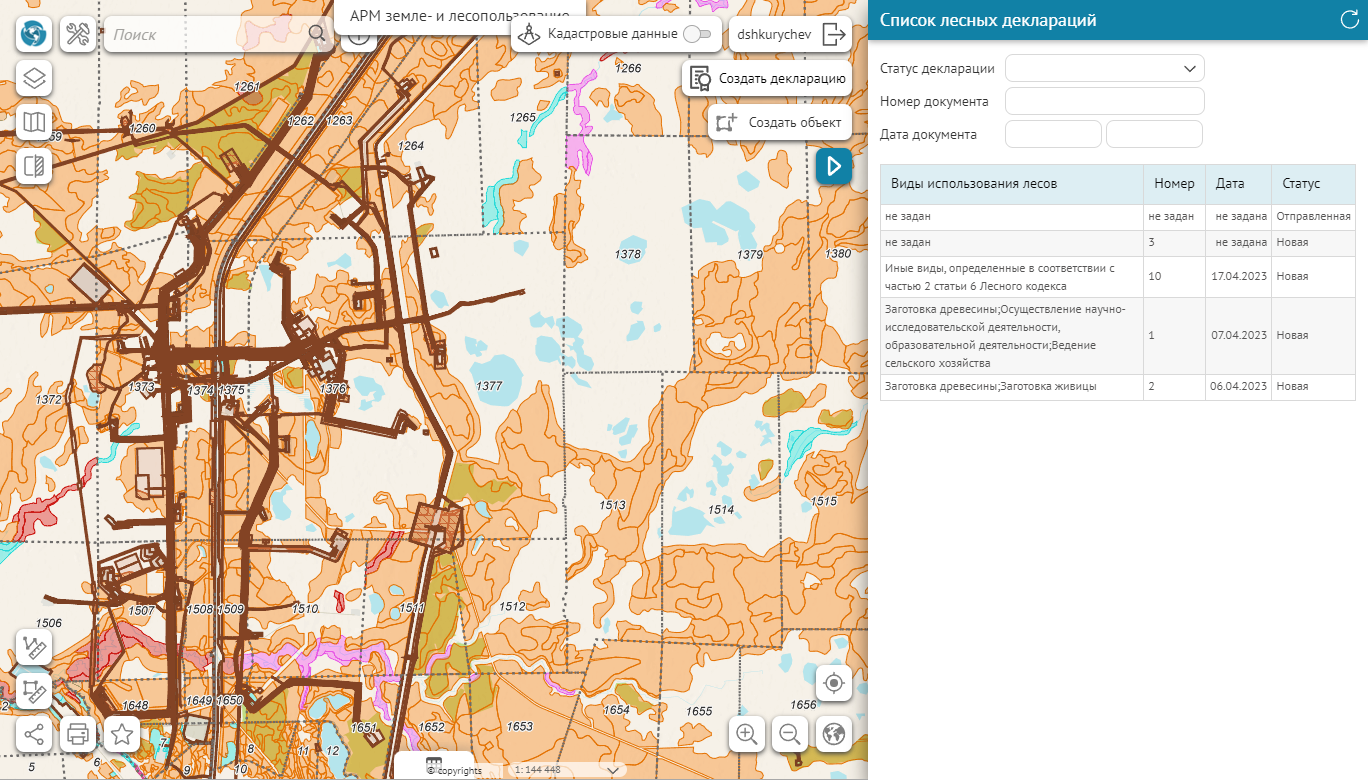The width and height of the screenshot is (1368, 780).
Task: Collapse the declarations side panel arrow
Action: click(833, 166)
